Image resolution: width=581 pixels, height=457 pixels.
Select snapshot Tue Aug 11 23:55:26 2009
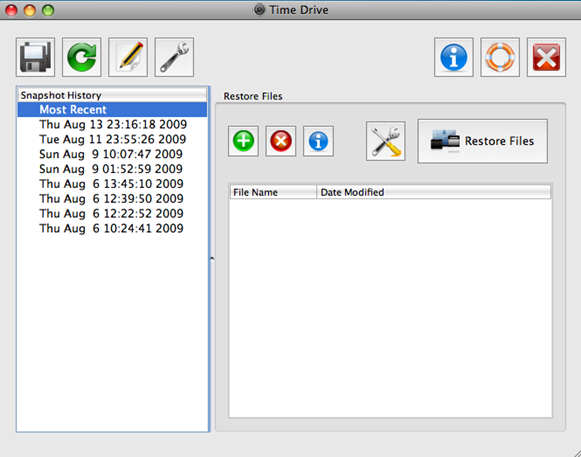112,139
